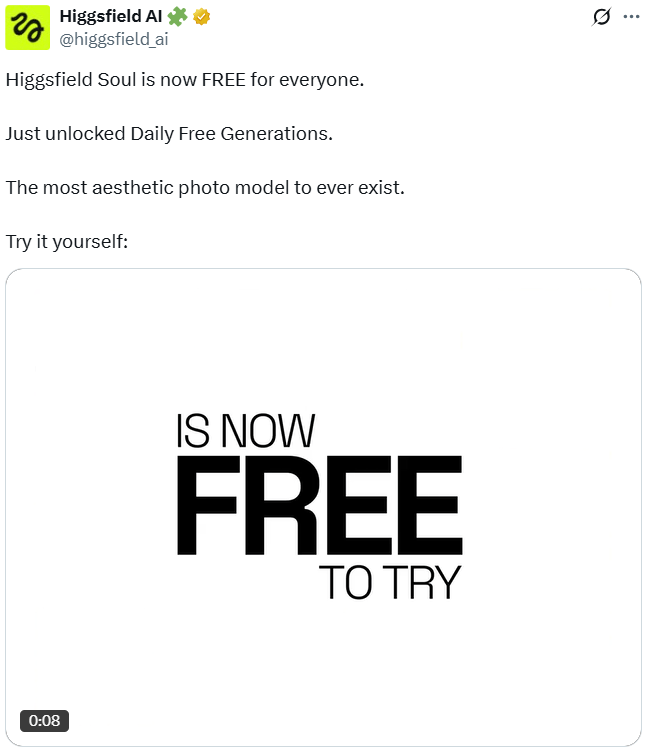Click the TO TRY text in video
651x756 pixels.
pyautogui.click(x=390, y=582)
